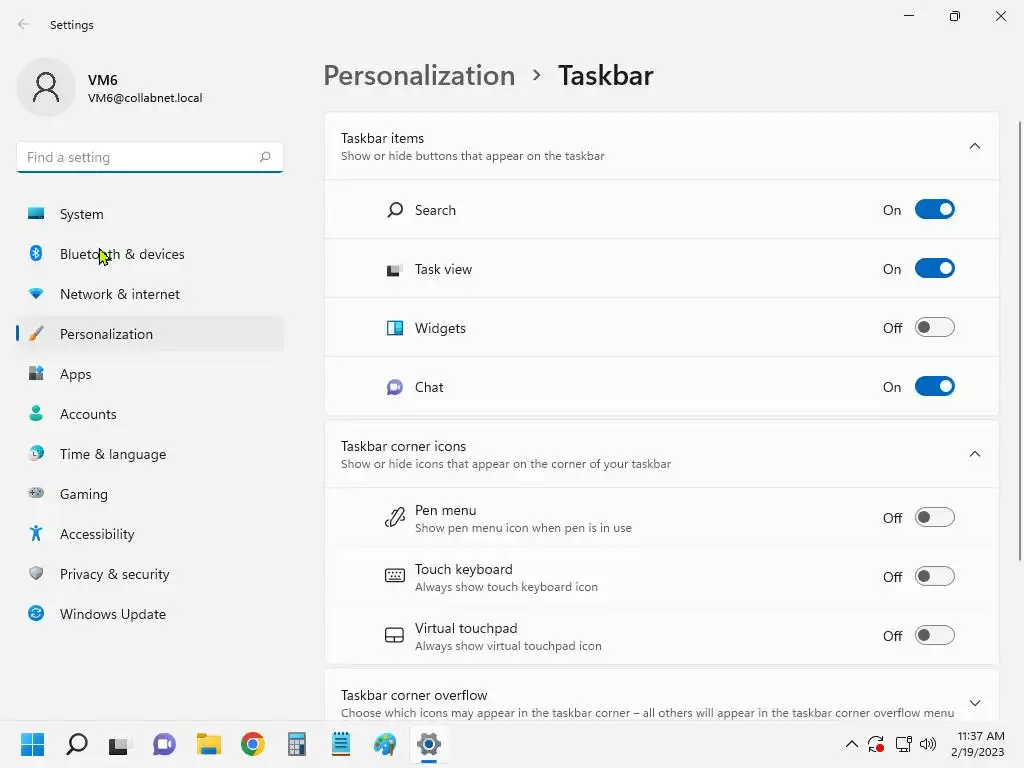Enable the Widgets toggle
The image size is (1024, 768).
point(935,327)
